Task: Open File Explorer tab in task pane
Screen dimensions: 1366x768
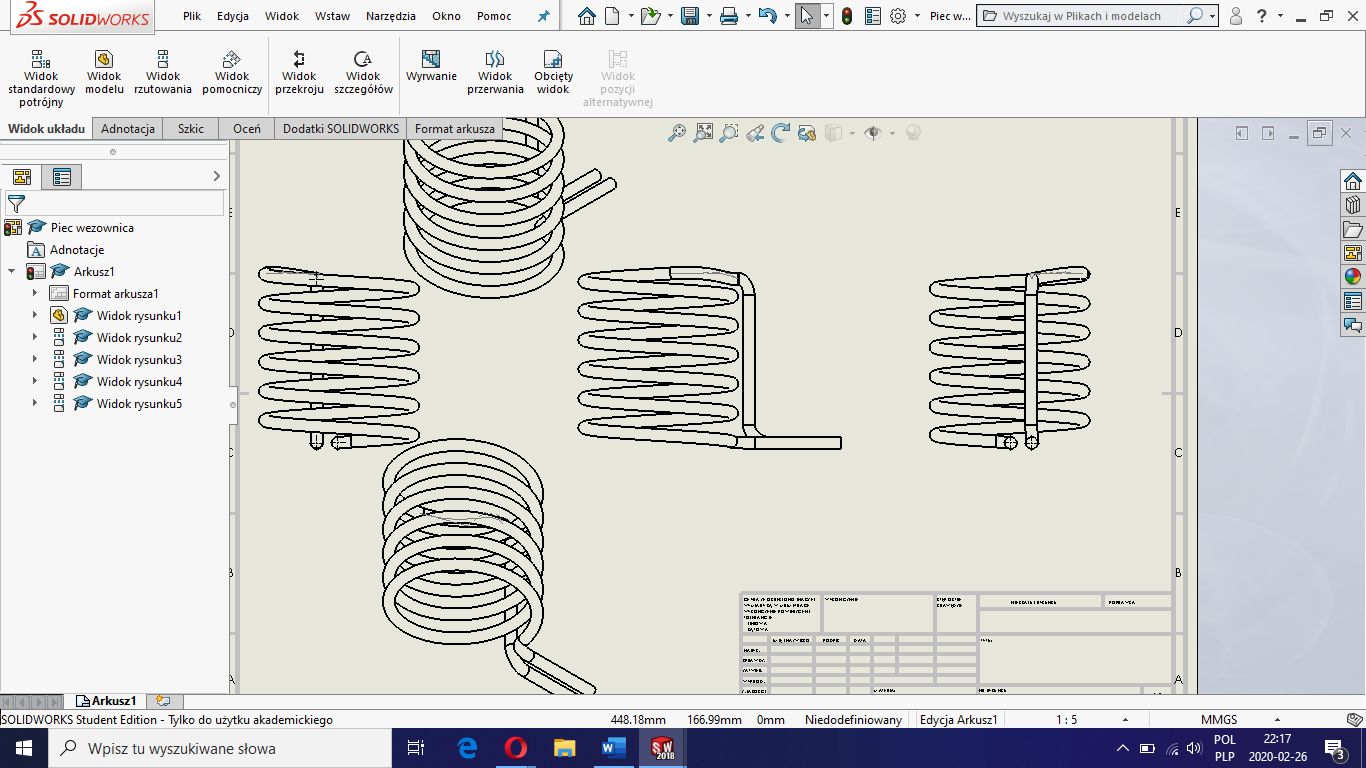Action: coord(1353,229)
